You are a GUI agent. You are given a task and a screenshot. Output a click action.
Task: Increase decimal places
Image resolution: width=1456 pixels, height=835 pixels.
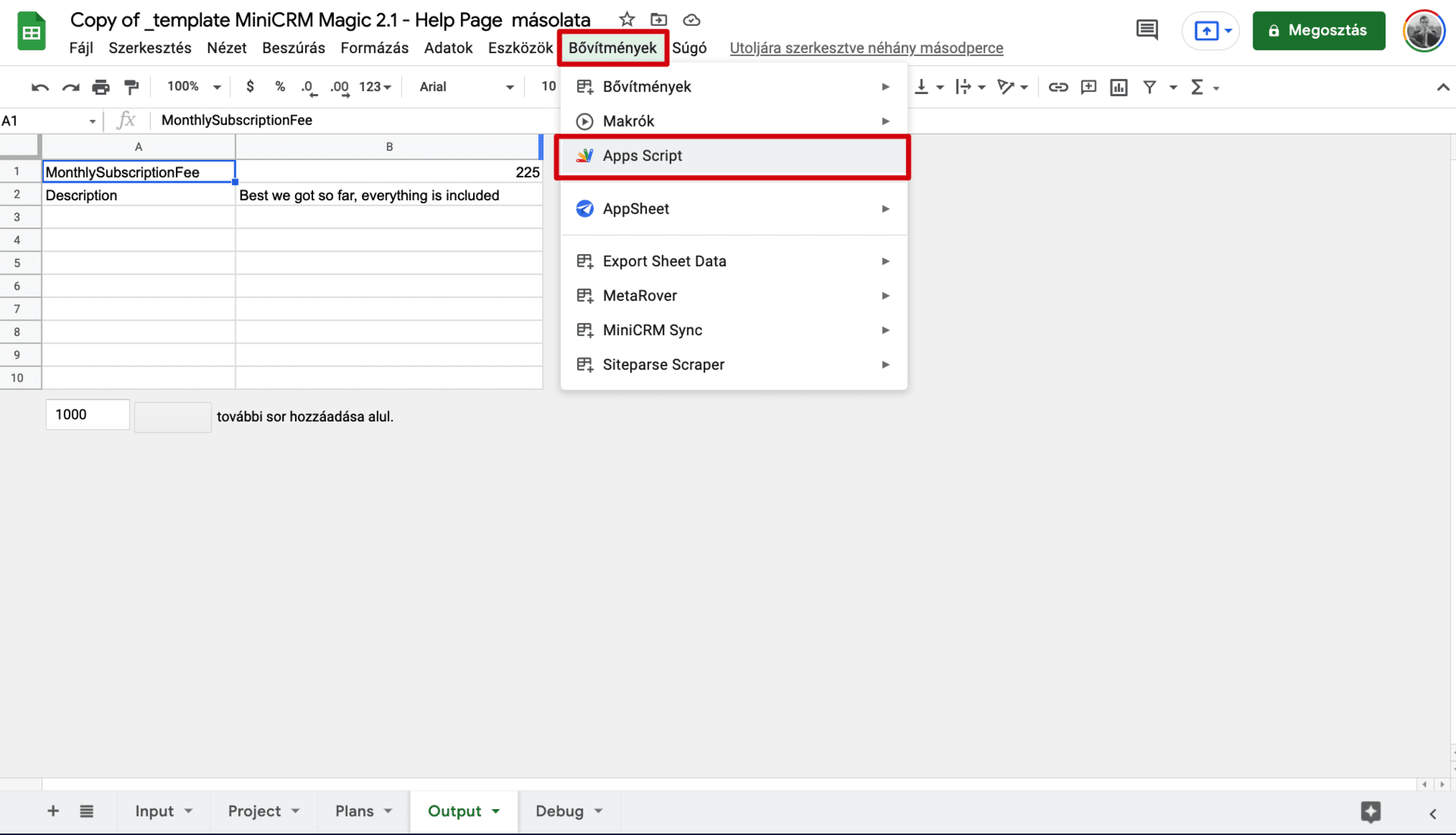[x=339, y=87]
